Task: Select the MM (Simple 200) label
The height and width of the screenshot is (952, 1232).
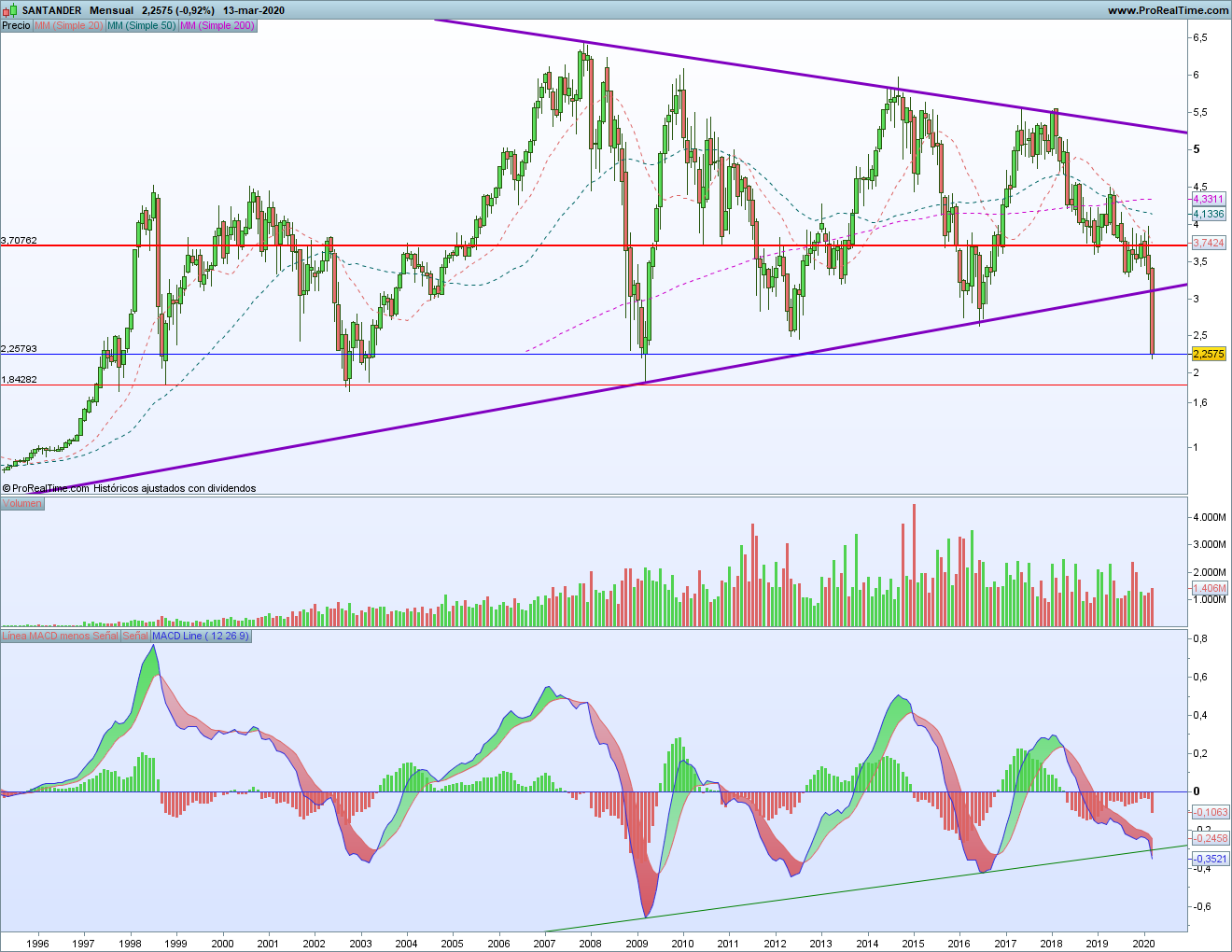Action: (217, 25)
